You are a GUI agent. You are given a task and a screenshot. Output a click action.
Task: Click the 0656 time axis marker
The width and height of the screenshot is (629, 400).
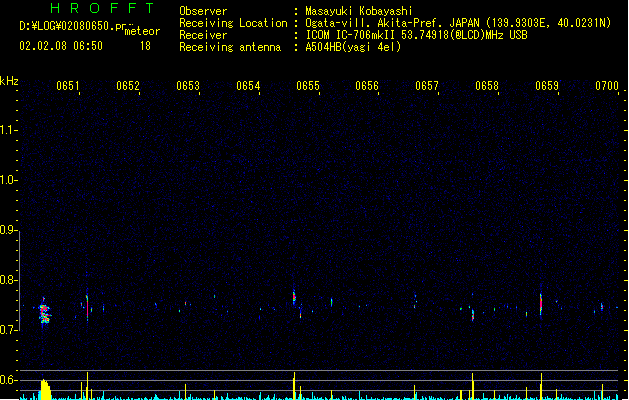click(x=367, y=86)
